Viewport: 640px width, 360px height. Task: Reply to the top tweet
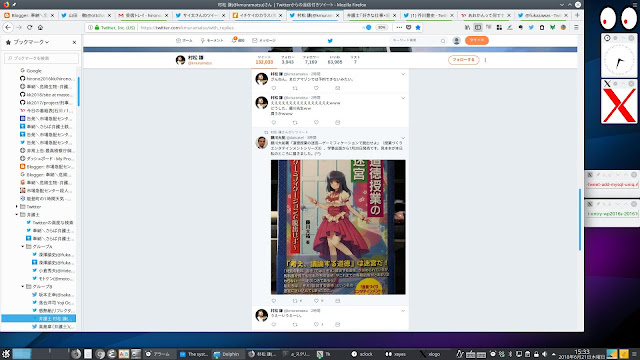pos(273,88)
